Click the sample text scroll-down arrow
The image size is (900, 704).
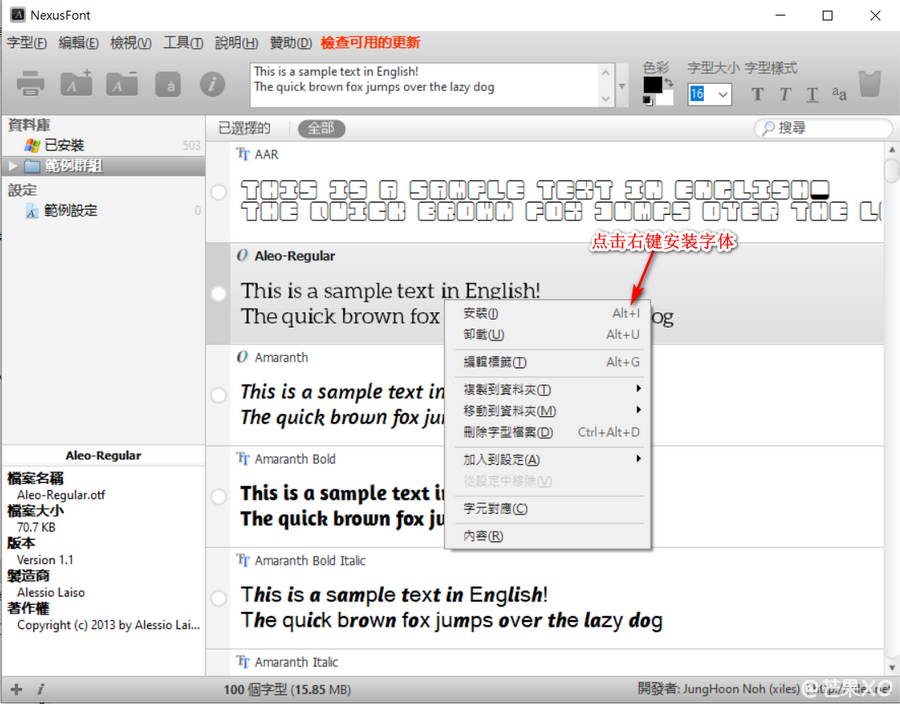pos(605,99)
